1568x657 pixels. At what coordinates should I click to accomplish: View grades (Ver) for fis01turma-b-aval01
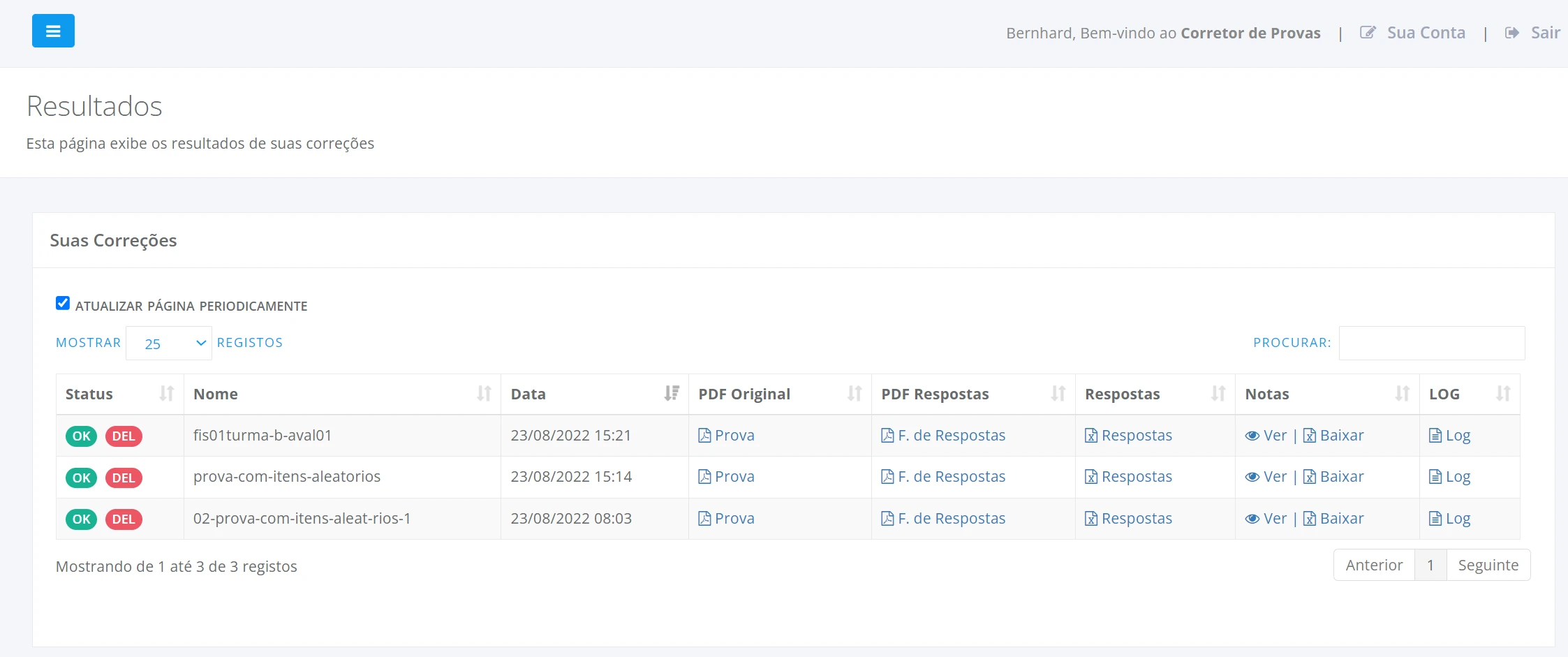click(x=1266, y=436)
